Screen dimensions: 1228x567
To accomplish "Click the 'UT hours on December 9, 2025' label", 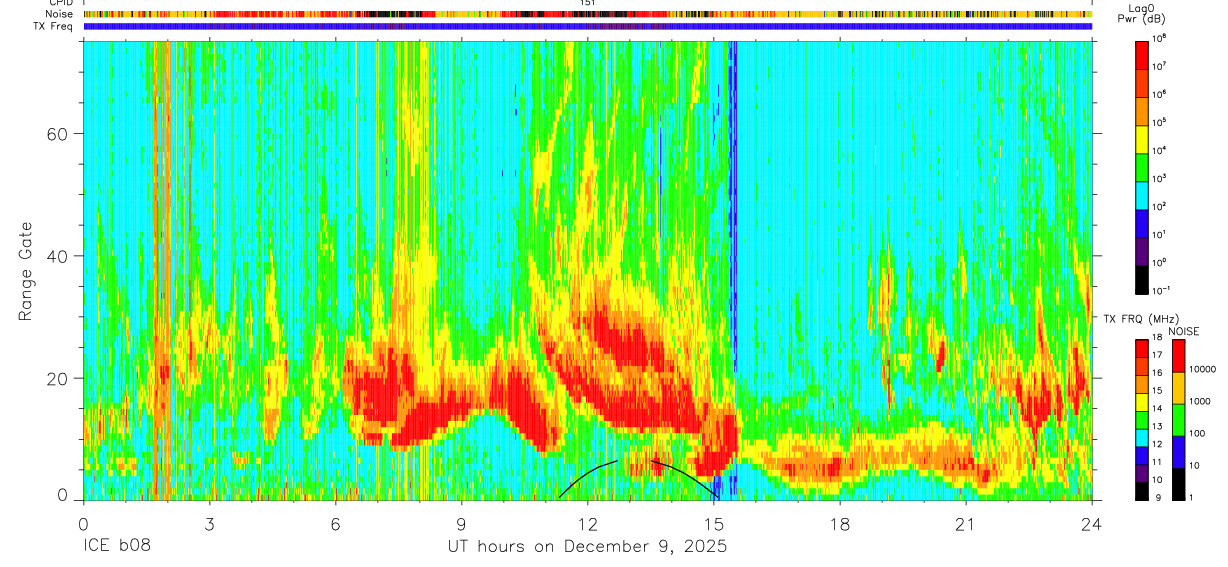I will pyautogui.click(x=587, y=547).
